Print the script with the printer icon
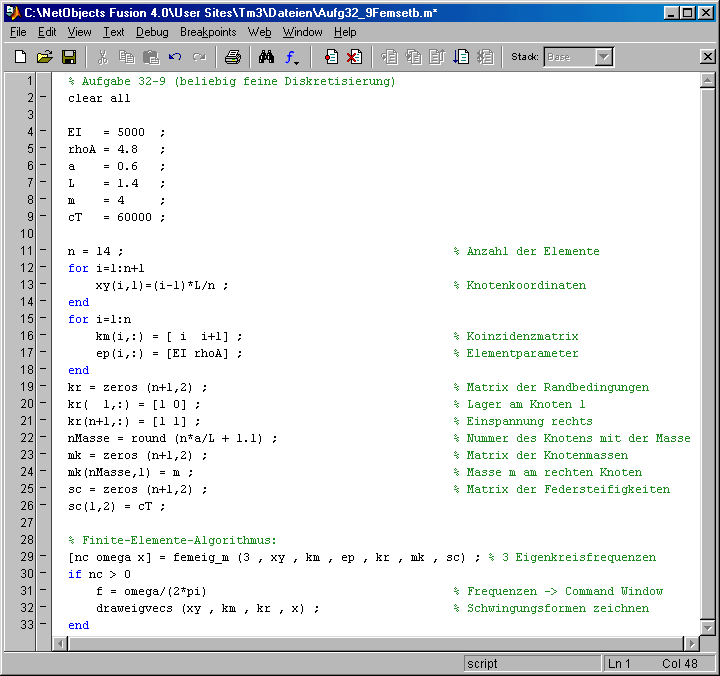This screenshot has height=676, width=720. tap(232, 57)
